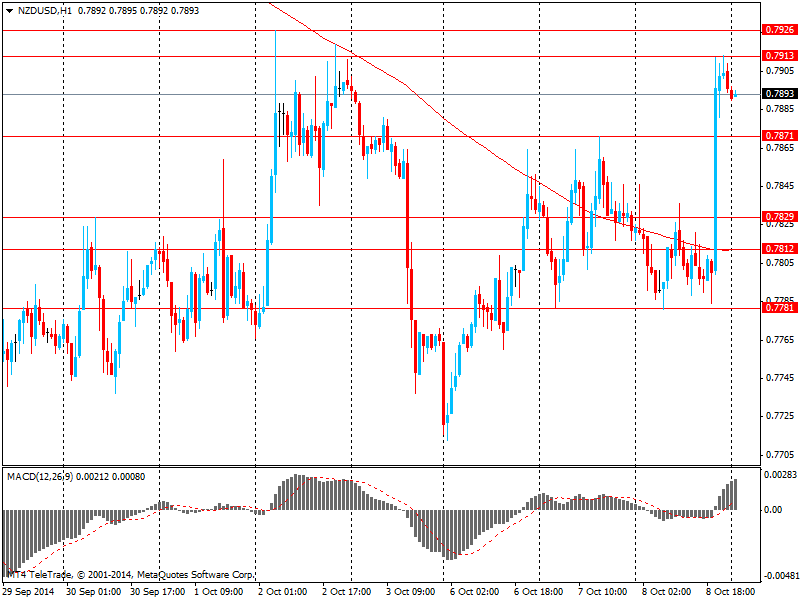Click the 1 Oct 09:00 time label
This screenshot has height=600, width=800.
click(220, 592)
